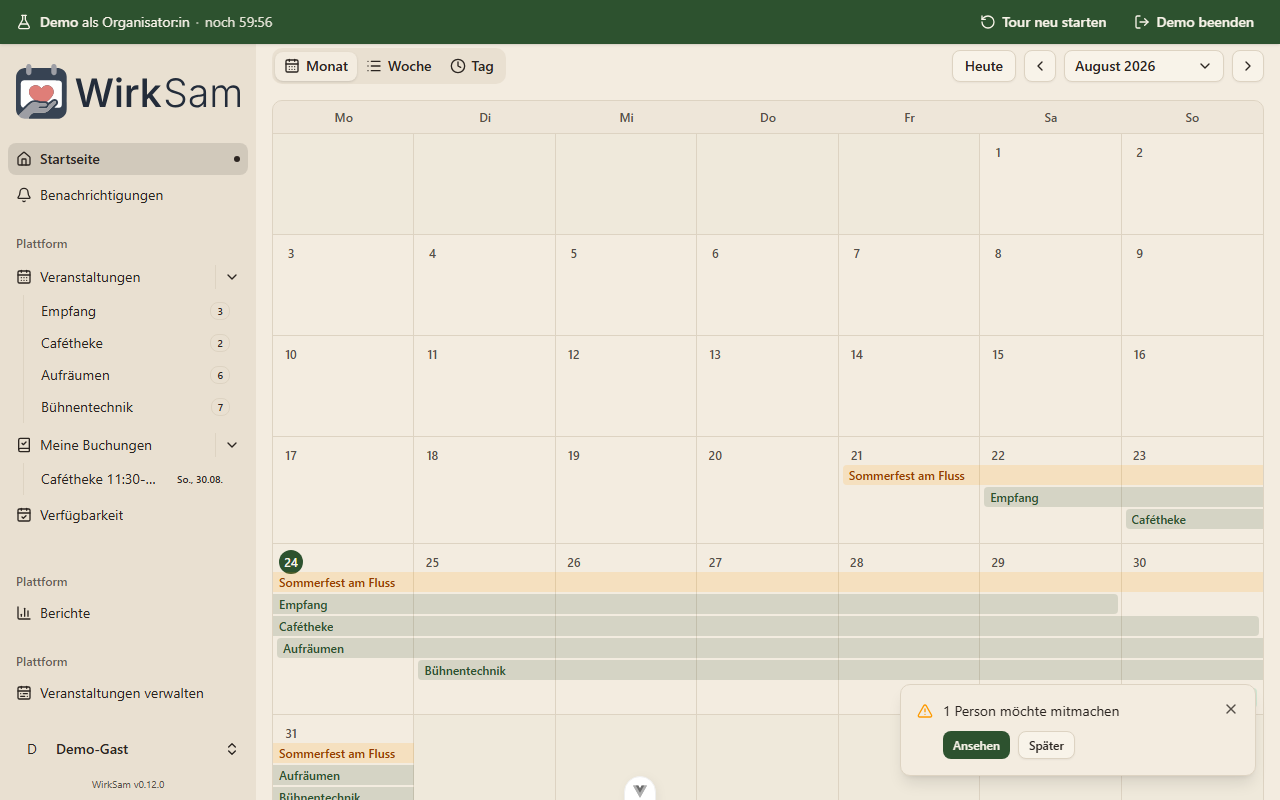Screen dimensions: 1280x800
Task: Open the Bühnentechnik shift starting on the 25th
Action: [841, 671]
